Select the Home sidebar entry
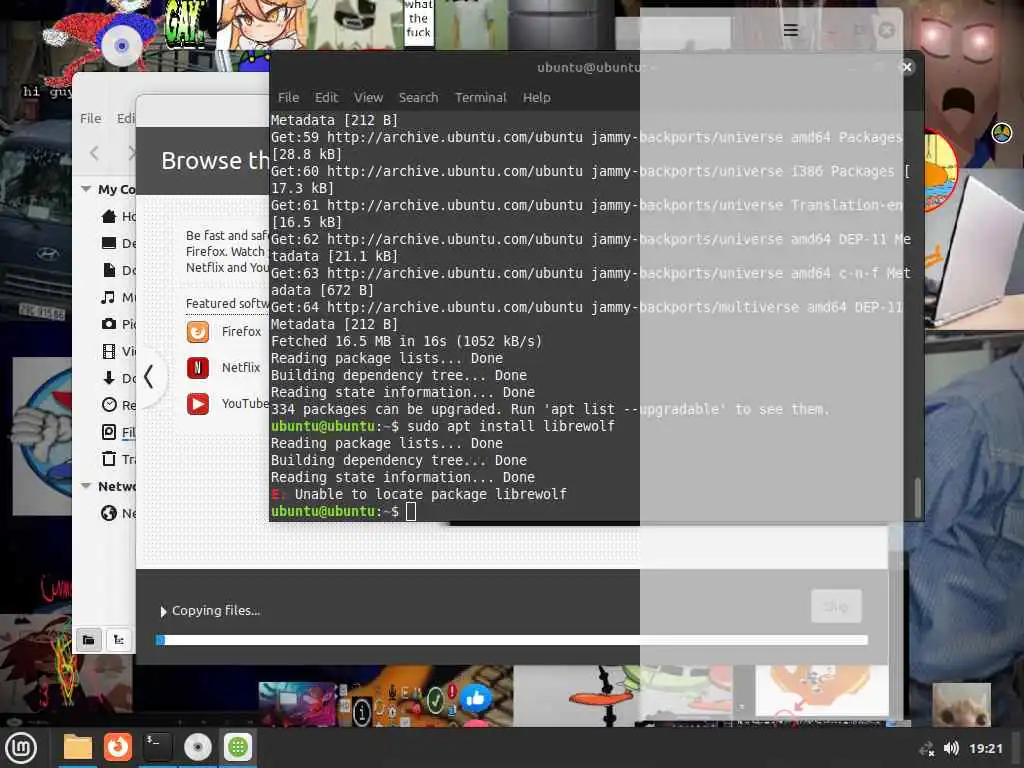Viewport: 1024px width, 768px height. pyautogui.click(x=118, y=216)
